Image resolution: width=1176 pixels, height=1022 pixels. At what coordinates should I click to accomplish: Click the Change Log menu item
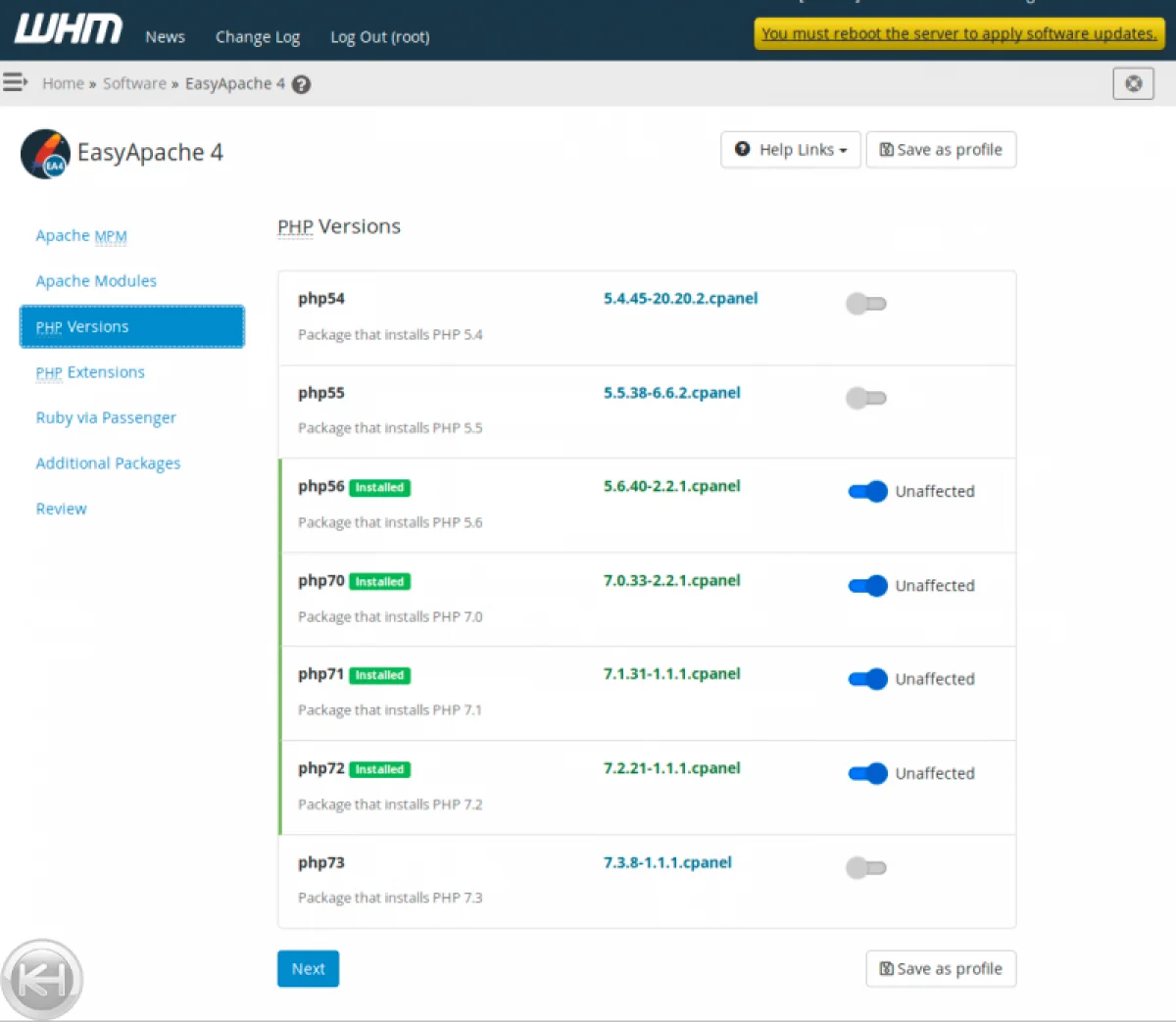click(258, 37)
